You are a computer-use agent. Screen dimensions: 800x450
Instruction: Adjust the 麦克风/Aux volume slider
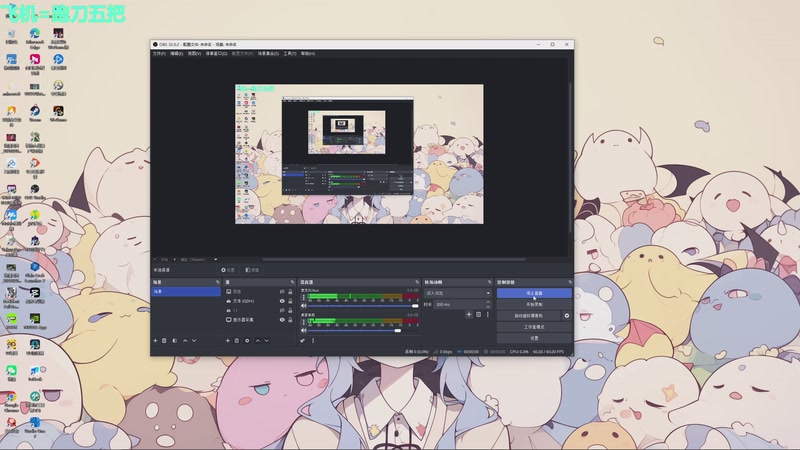[363, 306]
